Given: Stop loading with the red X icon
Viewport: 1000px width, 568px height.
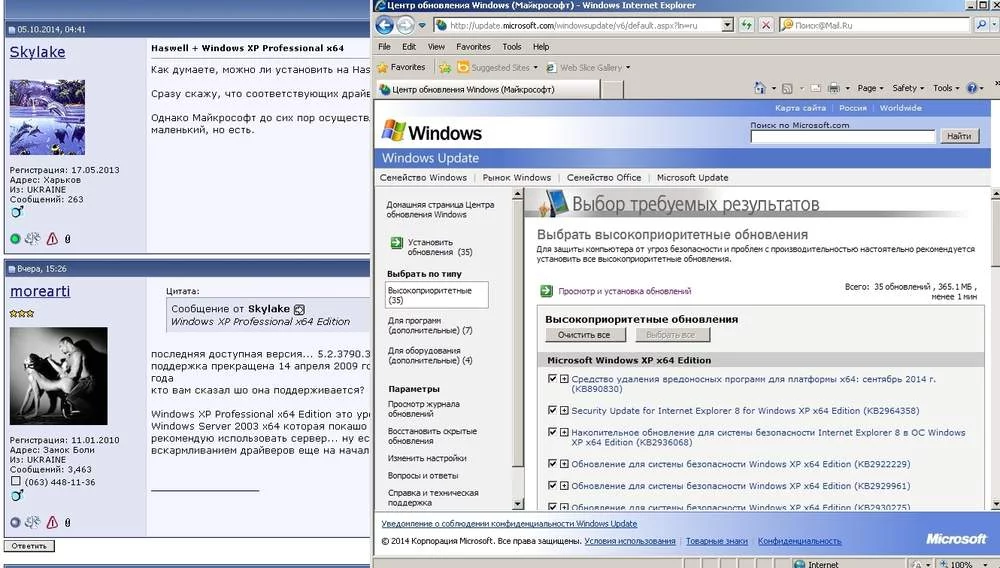Looking at the screenshot, I should pyautogui.click(x=766, y=25).
